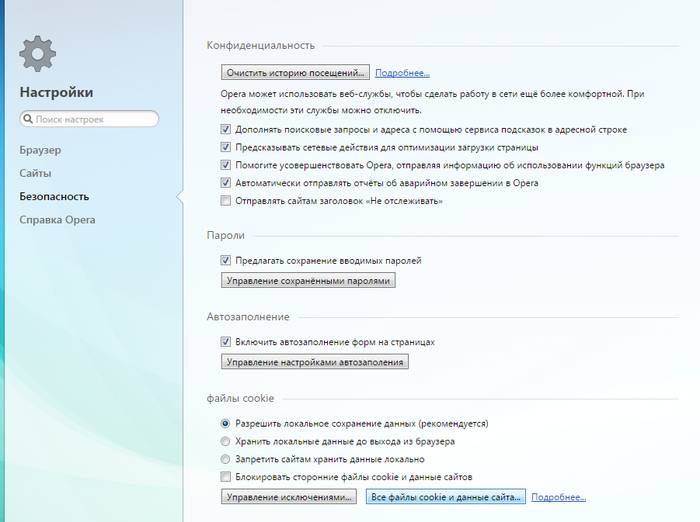The image size is (700, 522).
Task: Toggle Автоматически отправлять отчёты checkbox
Action: pos(225,183)
